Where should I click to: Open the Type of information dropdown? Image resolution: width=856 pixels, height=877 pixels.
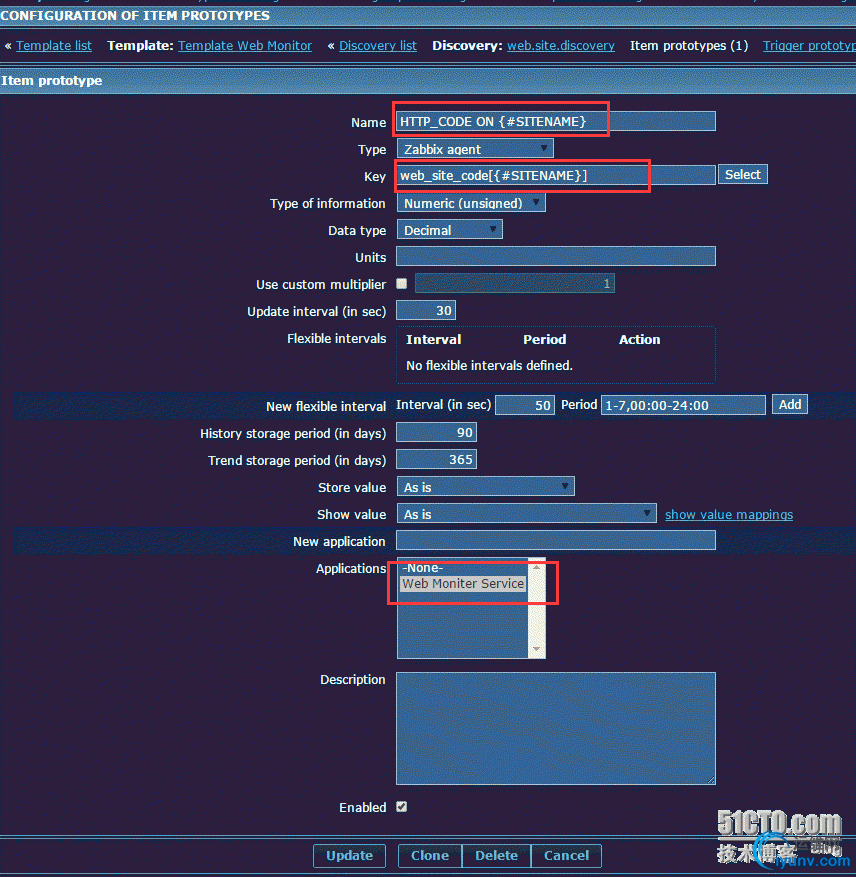coord(471,203)
